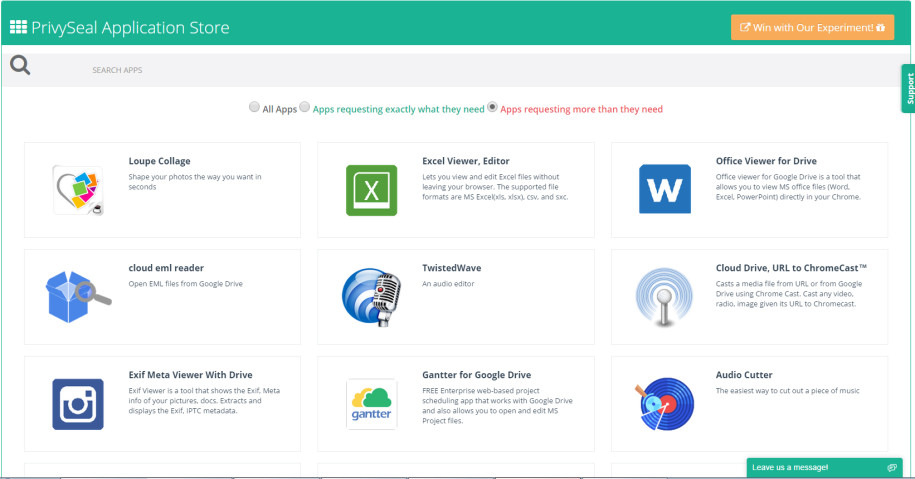Click 'Office viewer for Google Drive is a tool' description
Image resolution: width=915 pixels, height=479 pixels.
point(788,187)
